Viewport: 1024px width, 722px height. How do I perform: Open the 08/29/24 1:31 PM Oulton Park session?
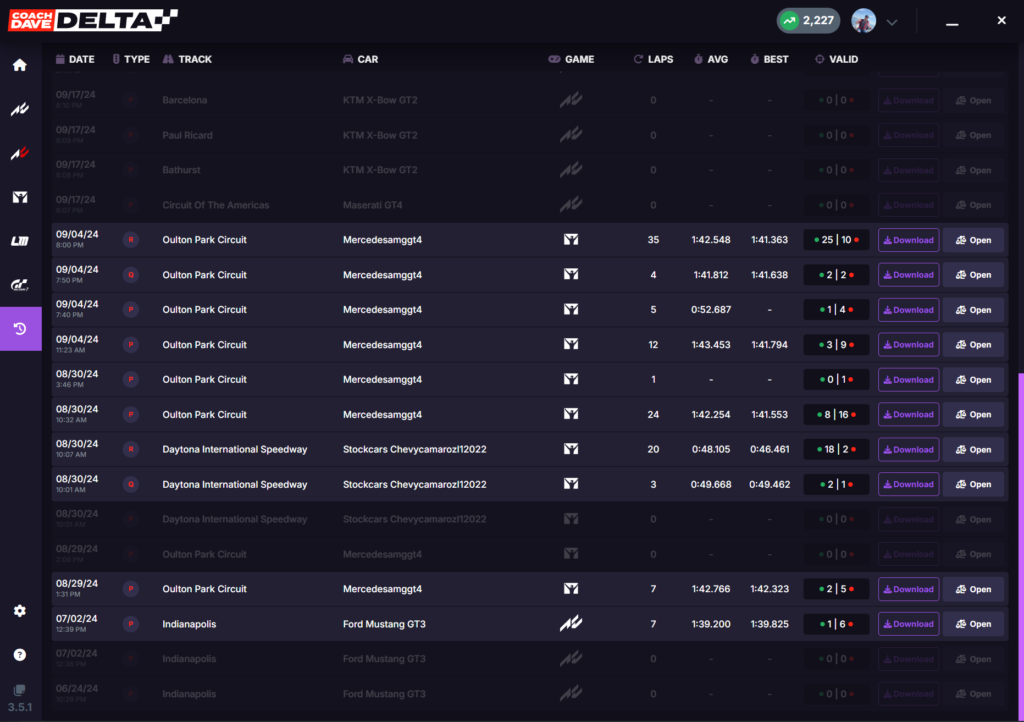[x=974, y=589]
